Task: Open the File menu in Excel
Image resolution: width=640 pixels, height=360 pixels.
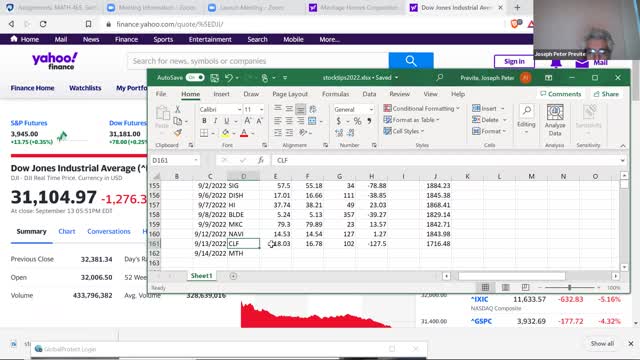Action: pos(161,94)
